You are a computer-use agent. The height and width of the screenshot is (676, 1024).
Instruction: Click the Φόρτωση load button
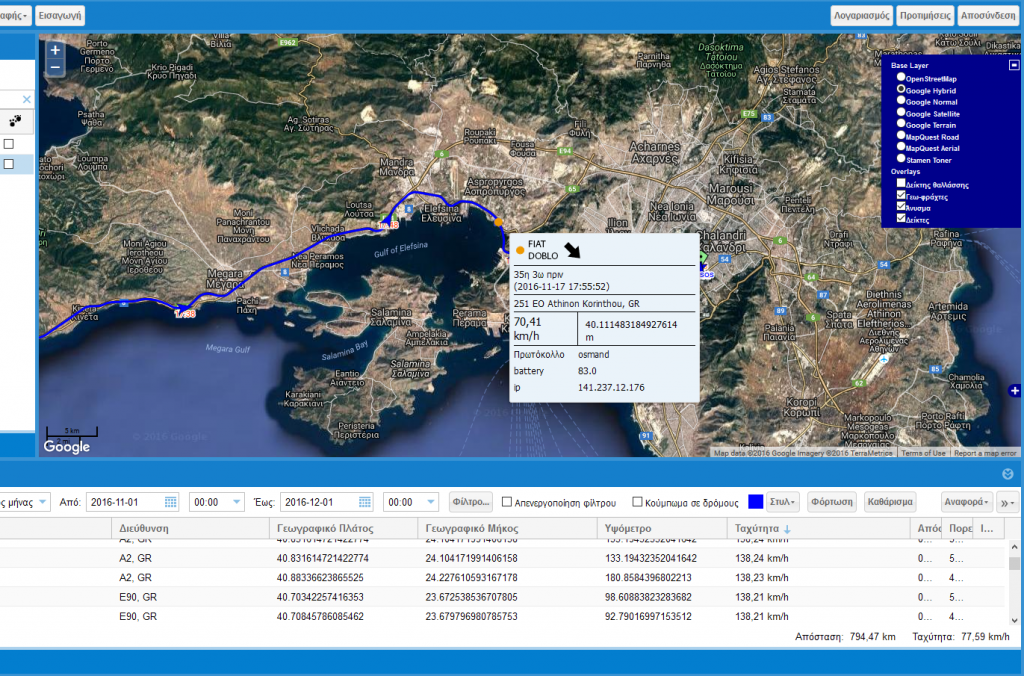831,502
